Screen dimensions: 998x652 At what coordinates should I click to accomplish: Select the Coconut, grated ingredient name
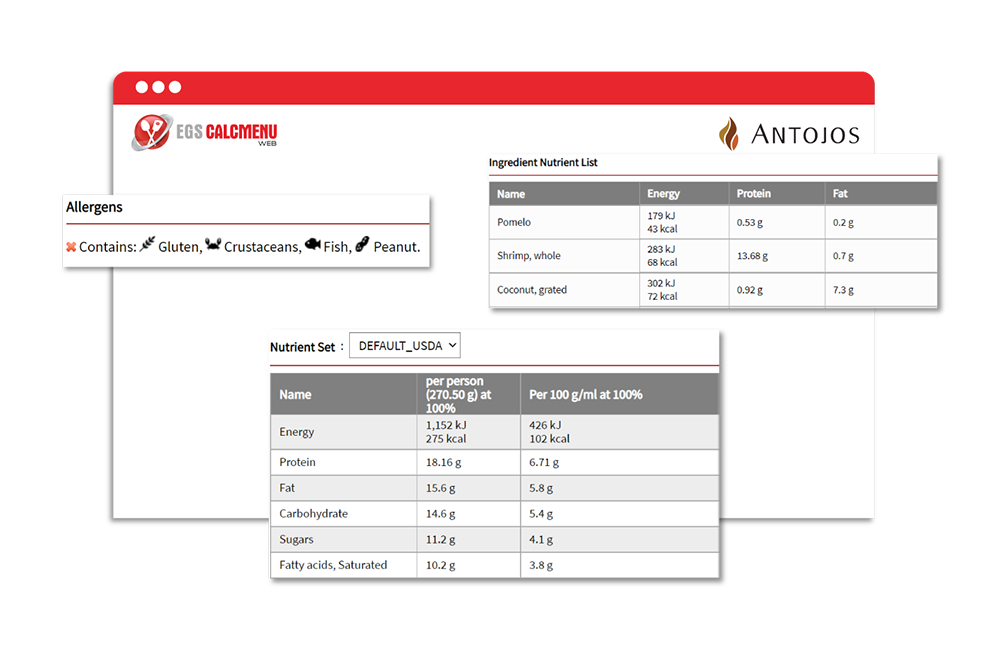tap(532, 290)
